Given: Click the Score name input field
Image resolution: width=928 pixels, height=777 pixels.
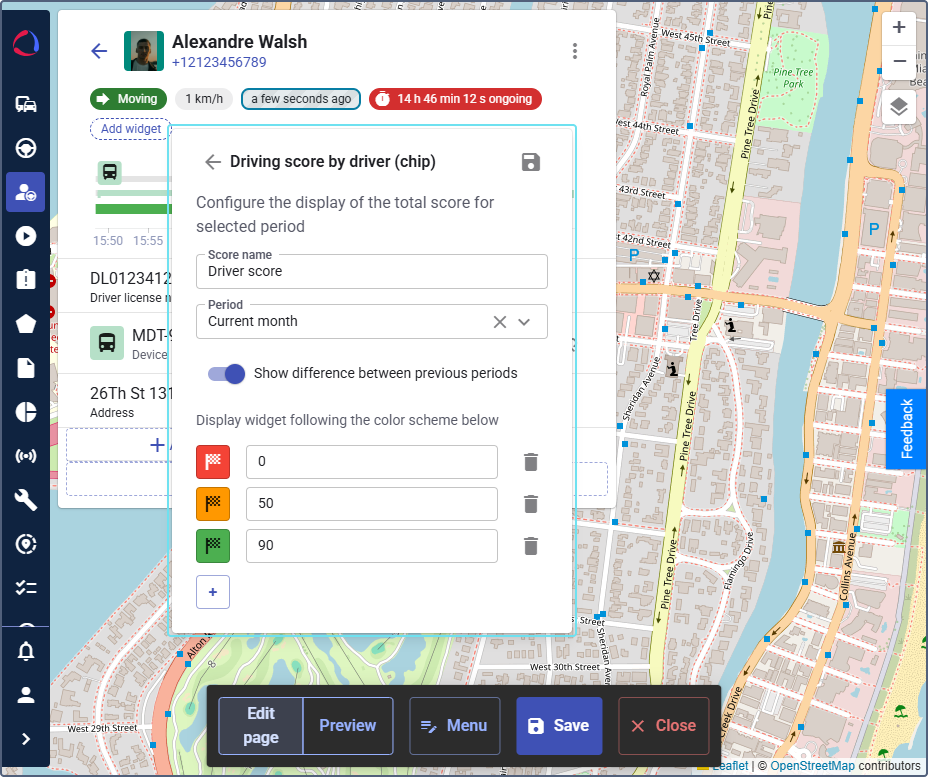Looking at the screenshot, I should pyautogui.click(x=371, y=271).
